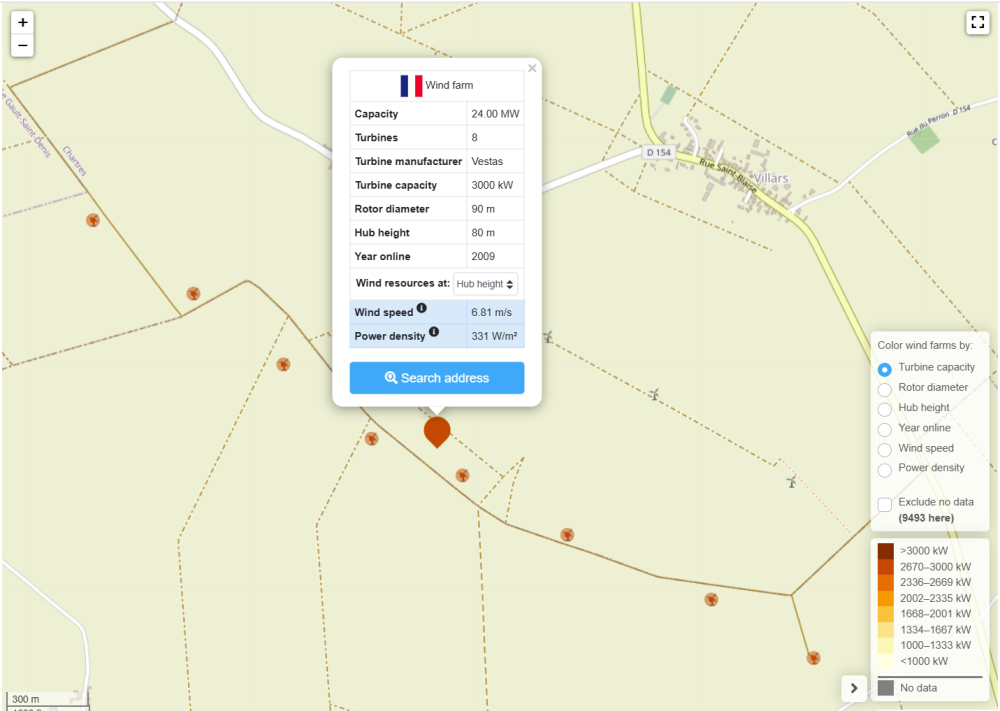Click the gray No data legend swatch

click(x=885, y=688)
